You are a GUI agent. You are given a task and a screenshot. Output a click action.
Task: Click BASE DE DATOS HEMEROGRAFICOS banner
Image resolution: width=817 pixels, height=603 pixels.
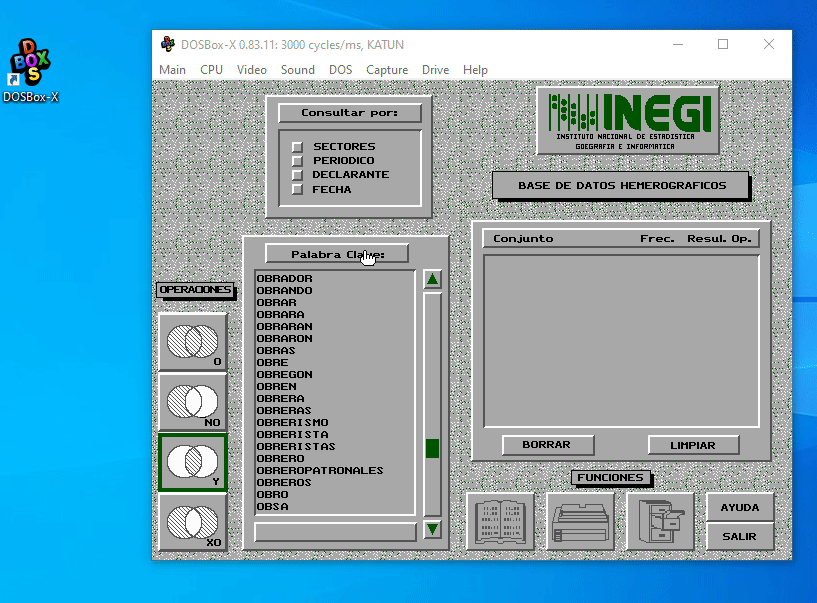621,185
